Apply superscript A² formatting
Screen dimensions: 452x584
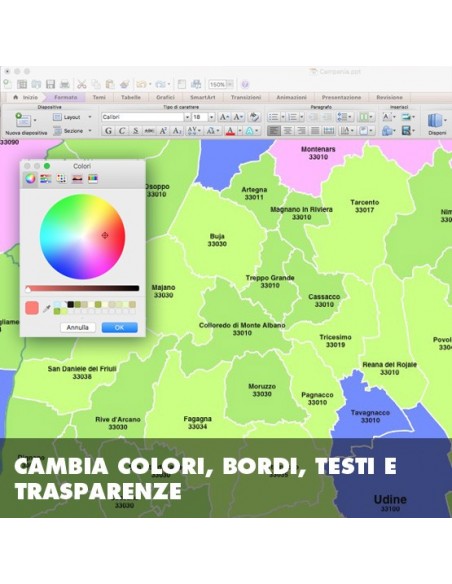[163, 131]
